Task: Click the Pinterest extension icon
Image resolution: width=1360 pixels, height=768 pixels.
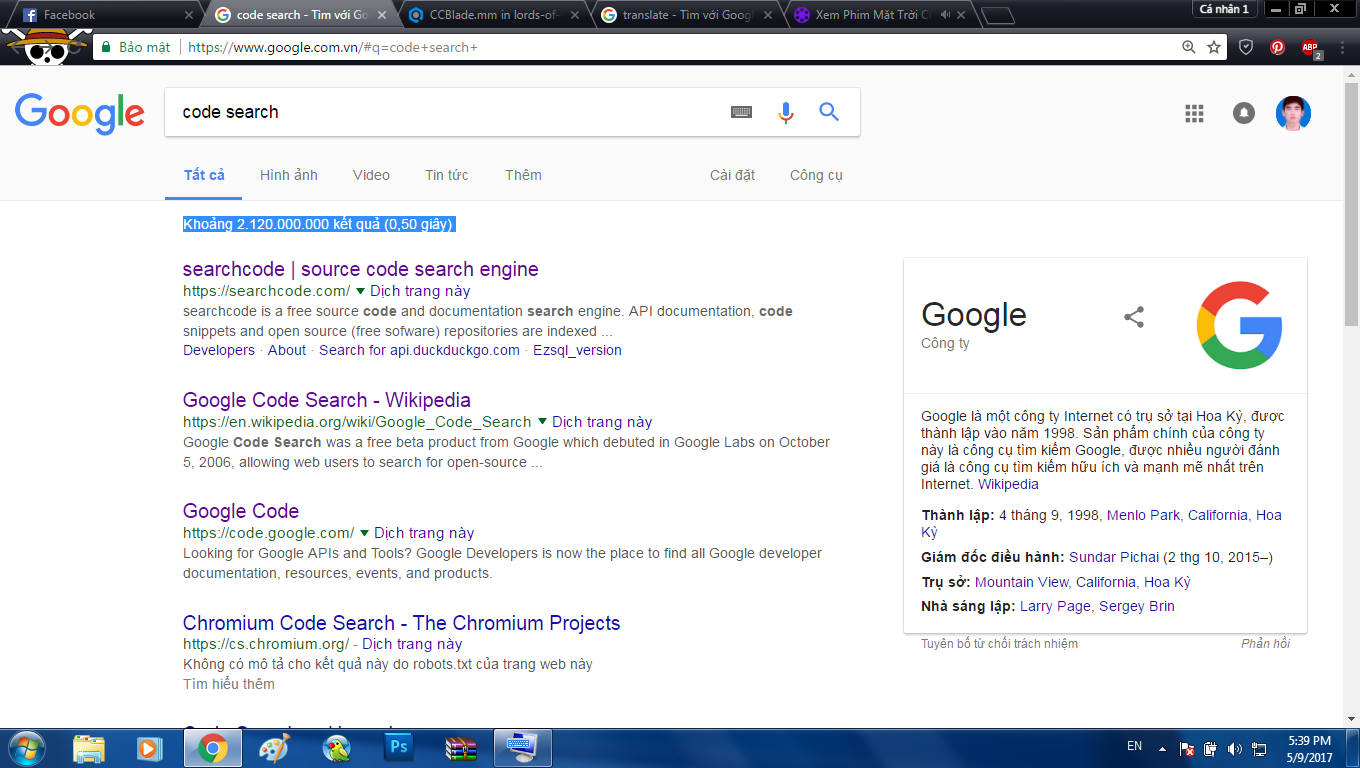Action: (x=1277, y=47)
